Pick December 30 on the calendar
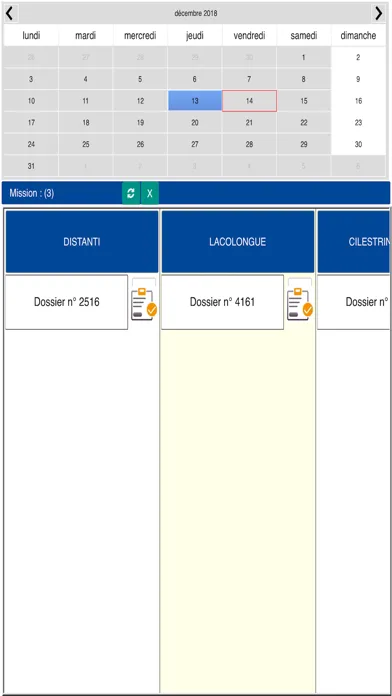This screenshot has width=392, height=696. [x=358, y=144]
